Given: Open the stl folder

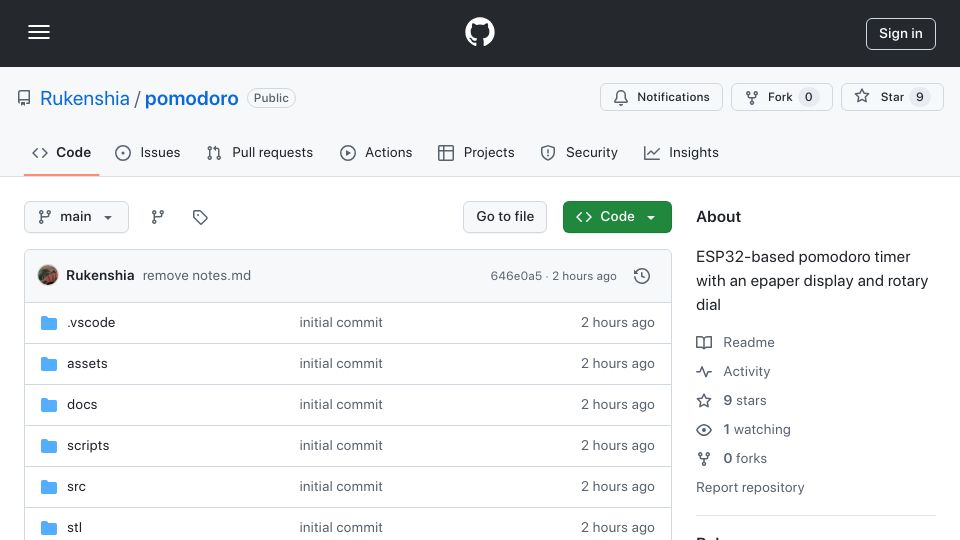Looking at the screenshot, I should coord(74,528).
